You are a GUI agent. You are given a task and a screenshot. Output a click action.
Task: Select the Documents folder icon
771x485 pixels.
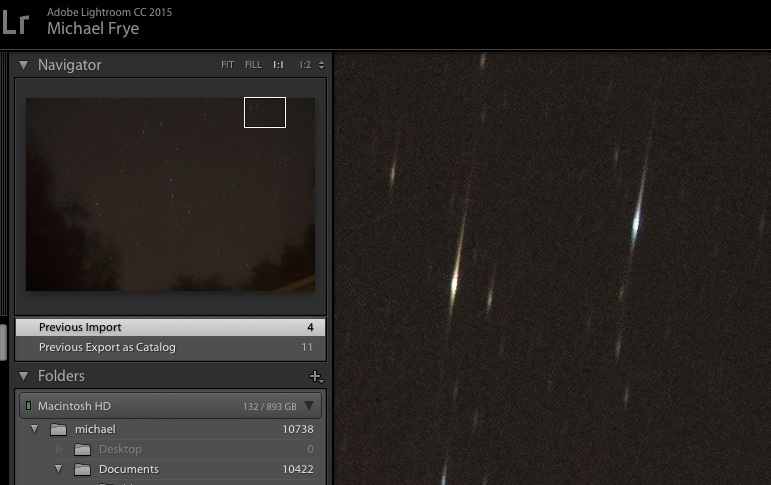point(82,469)
